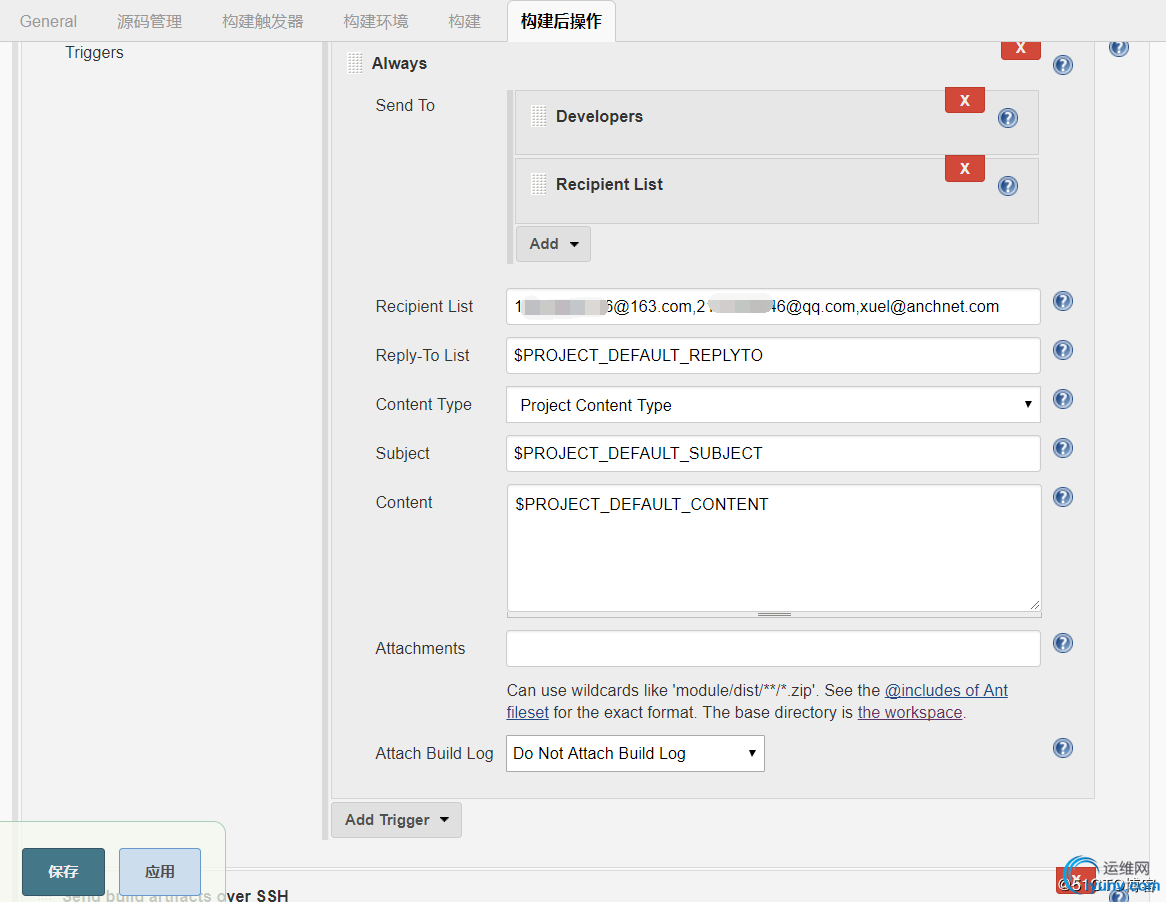The height and width of the screenshot is (902, 1166).
Task: Switch to the 构建 tab
Action: tap(465, 21)
